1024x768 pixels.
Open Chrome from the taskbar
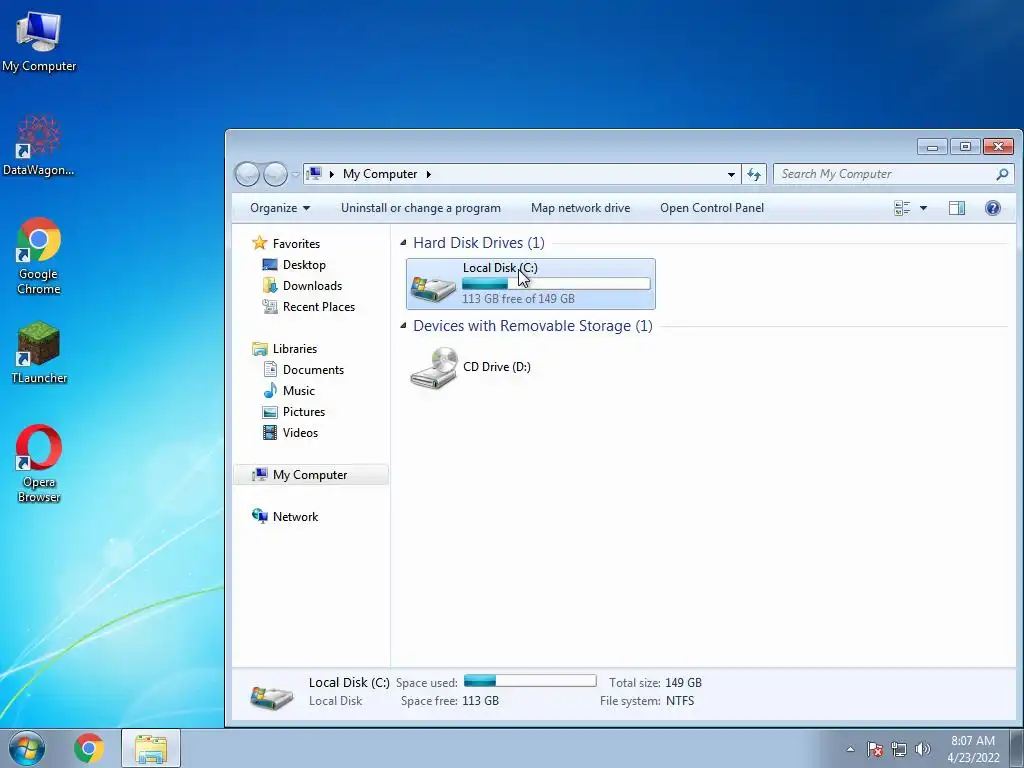[x=89, y=748]
